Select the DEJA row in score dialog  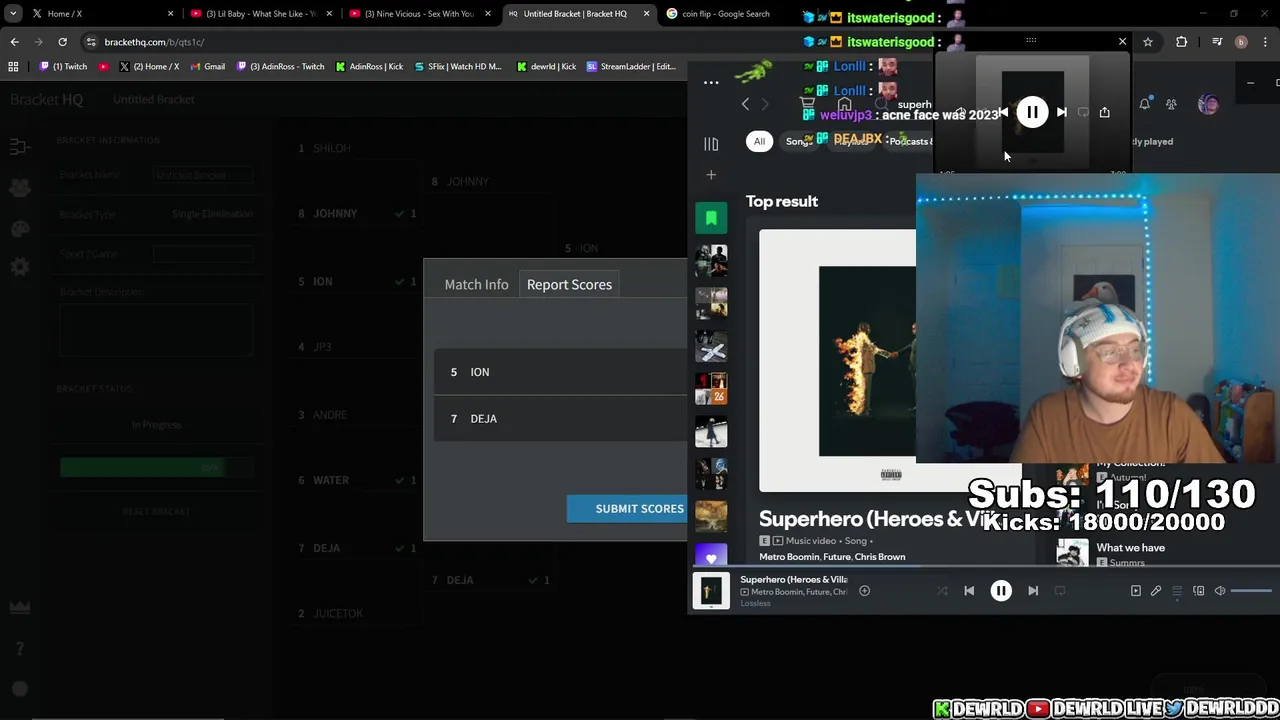tap(561, 419)
